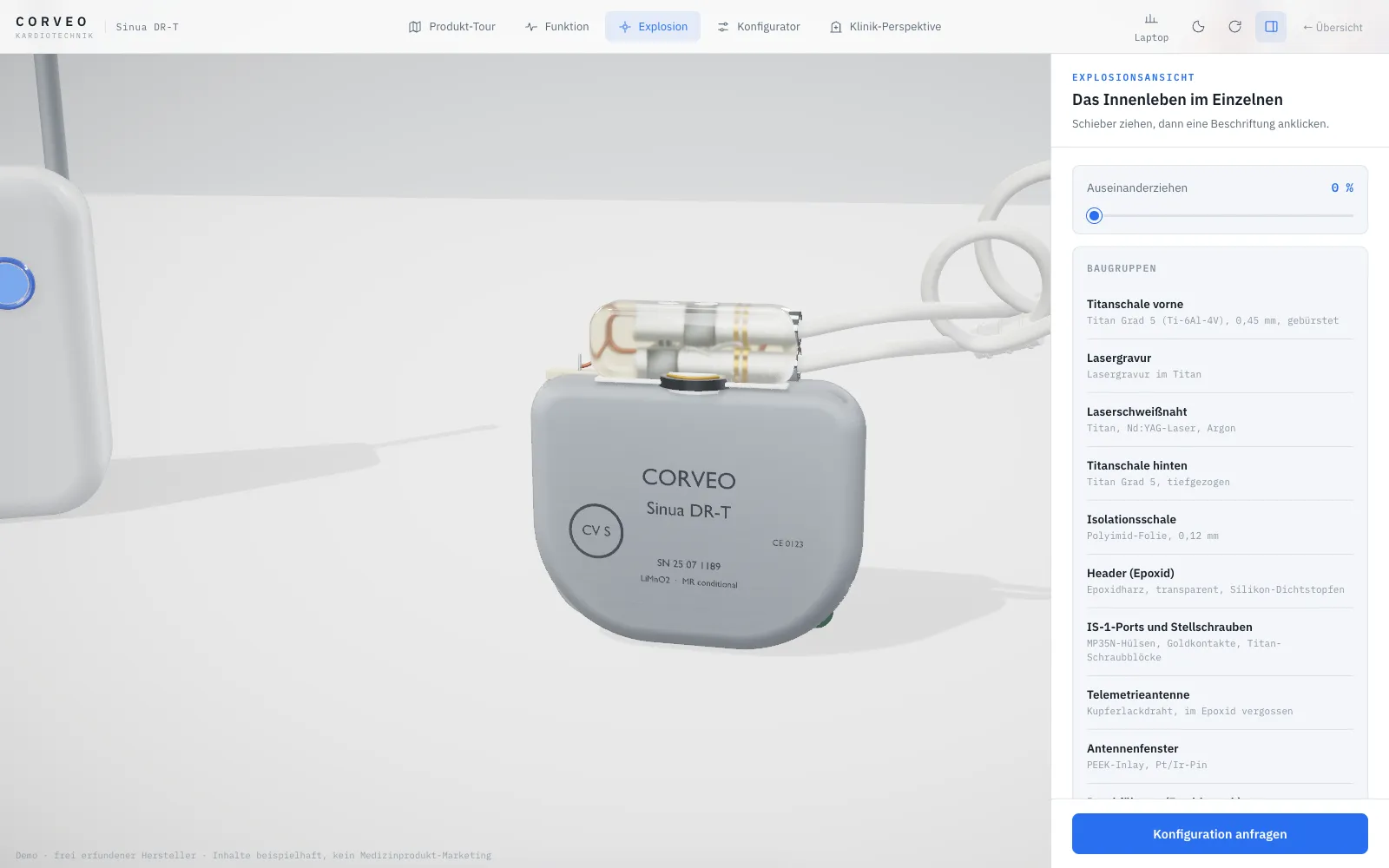Click the CORVEO Kardiotechnik logo

coord(54,27)
